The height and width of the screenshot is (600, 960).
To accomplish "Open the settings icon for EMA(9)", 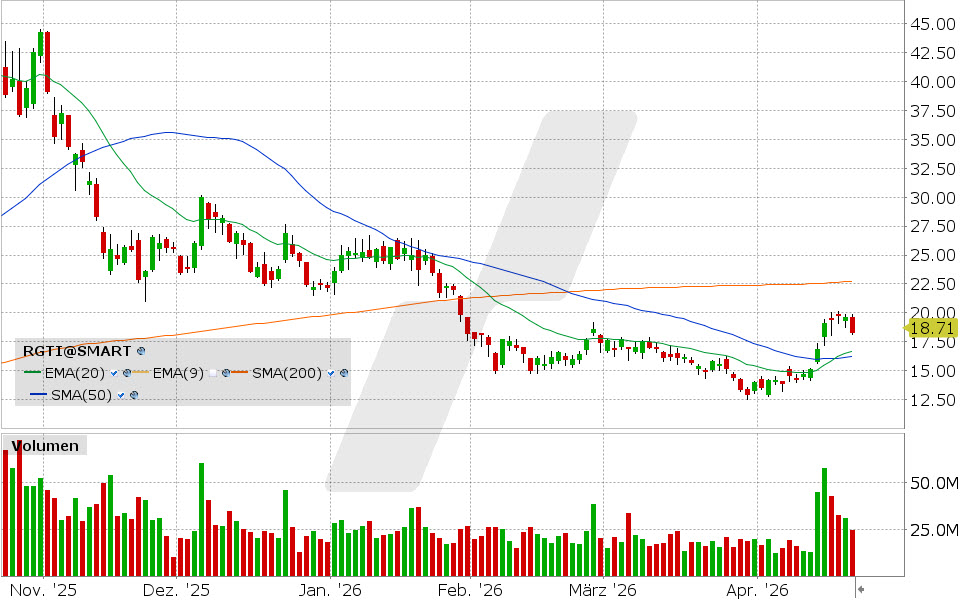I will coord(226,374).
